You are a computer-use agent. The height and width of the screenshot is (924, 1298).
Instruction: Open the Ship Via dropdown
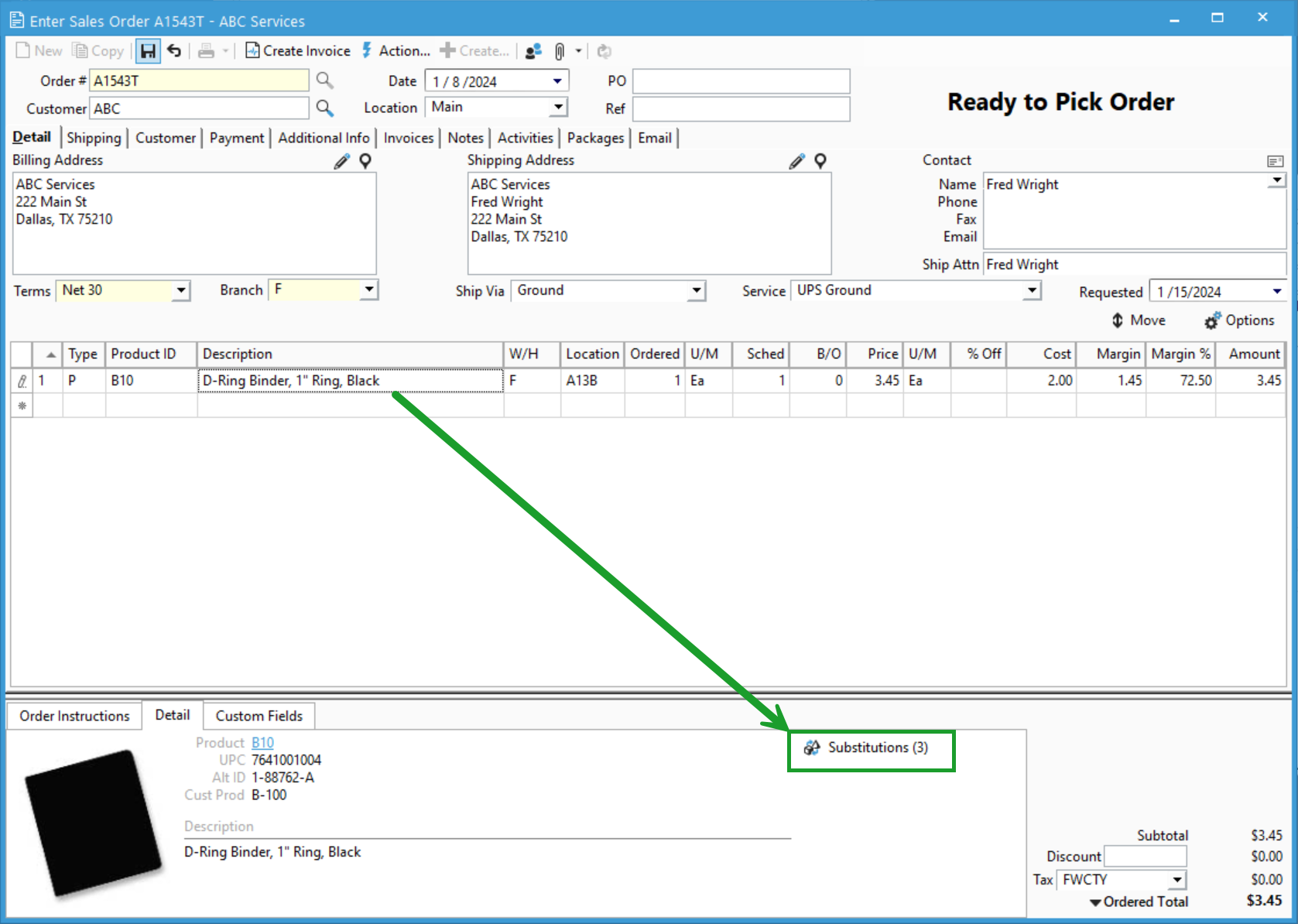coord(695,290)
